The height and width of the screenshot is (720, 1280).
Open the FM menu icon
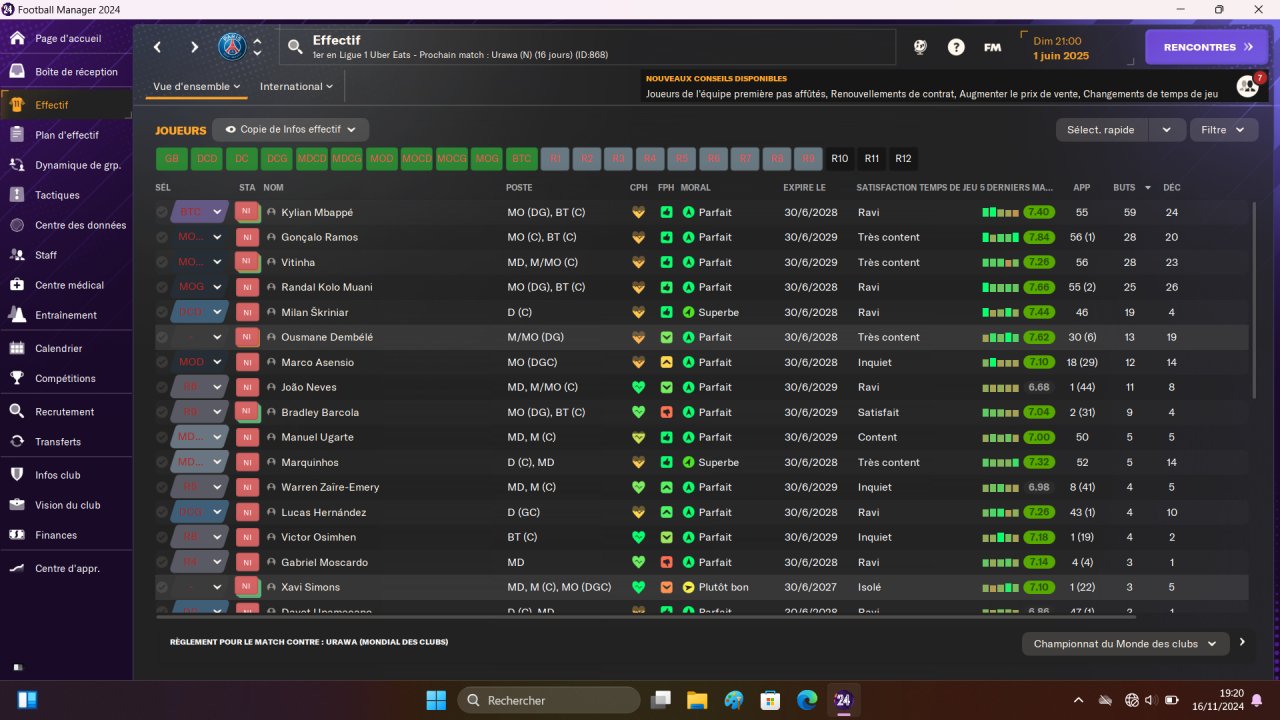(992, 47)
